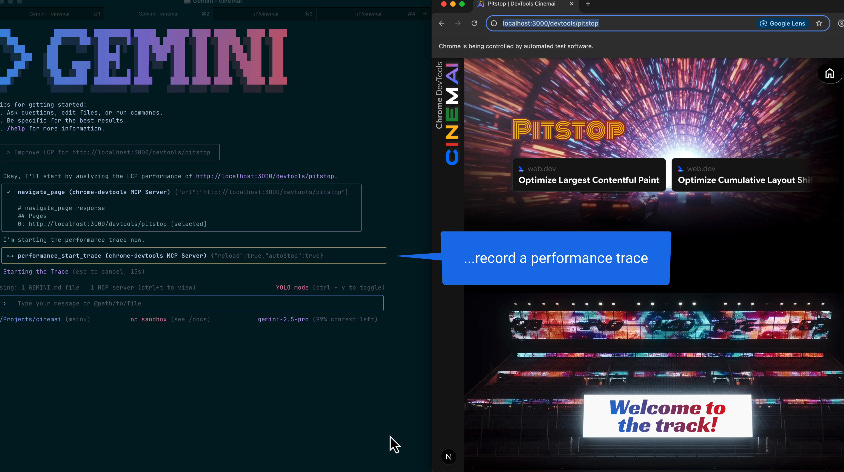Click the GEMINI ASCII banner

click(143, 58)
